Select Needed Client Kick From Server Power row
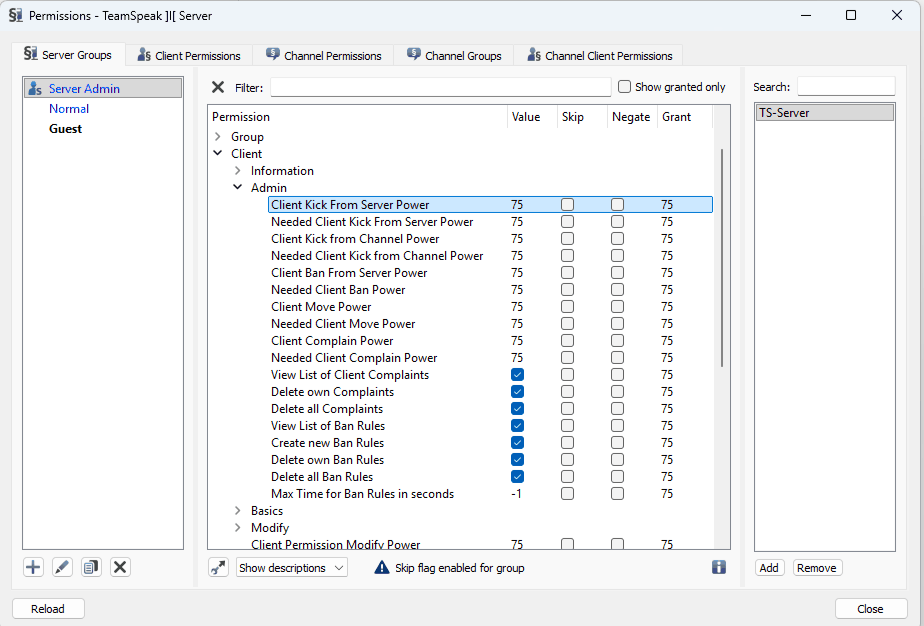Screen dimensions: 924x626 [x=490, y=222]
